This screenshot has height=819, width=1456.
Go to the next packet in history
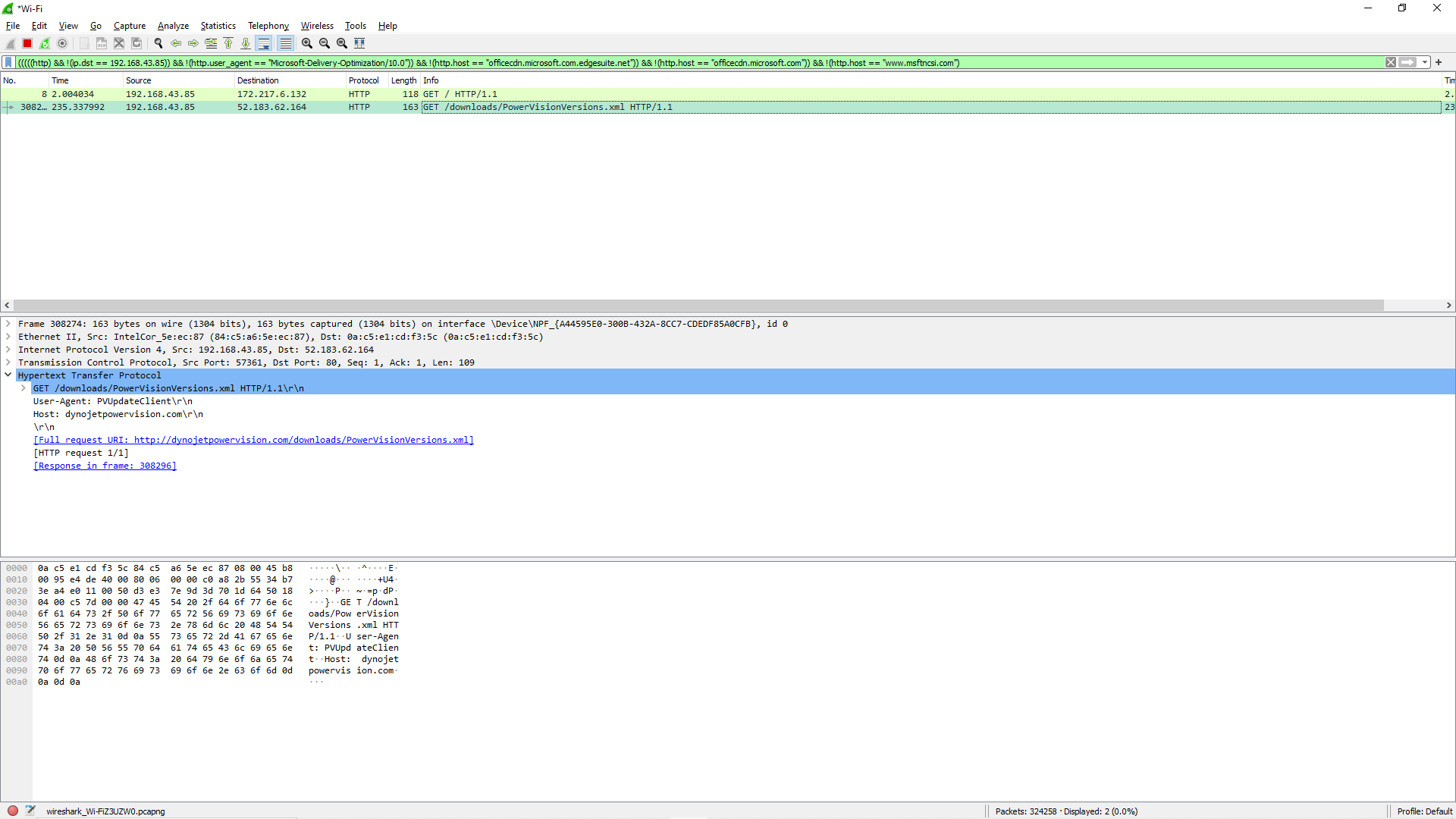pyautogui.click(x=193, y=43)
